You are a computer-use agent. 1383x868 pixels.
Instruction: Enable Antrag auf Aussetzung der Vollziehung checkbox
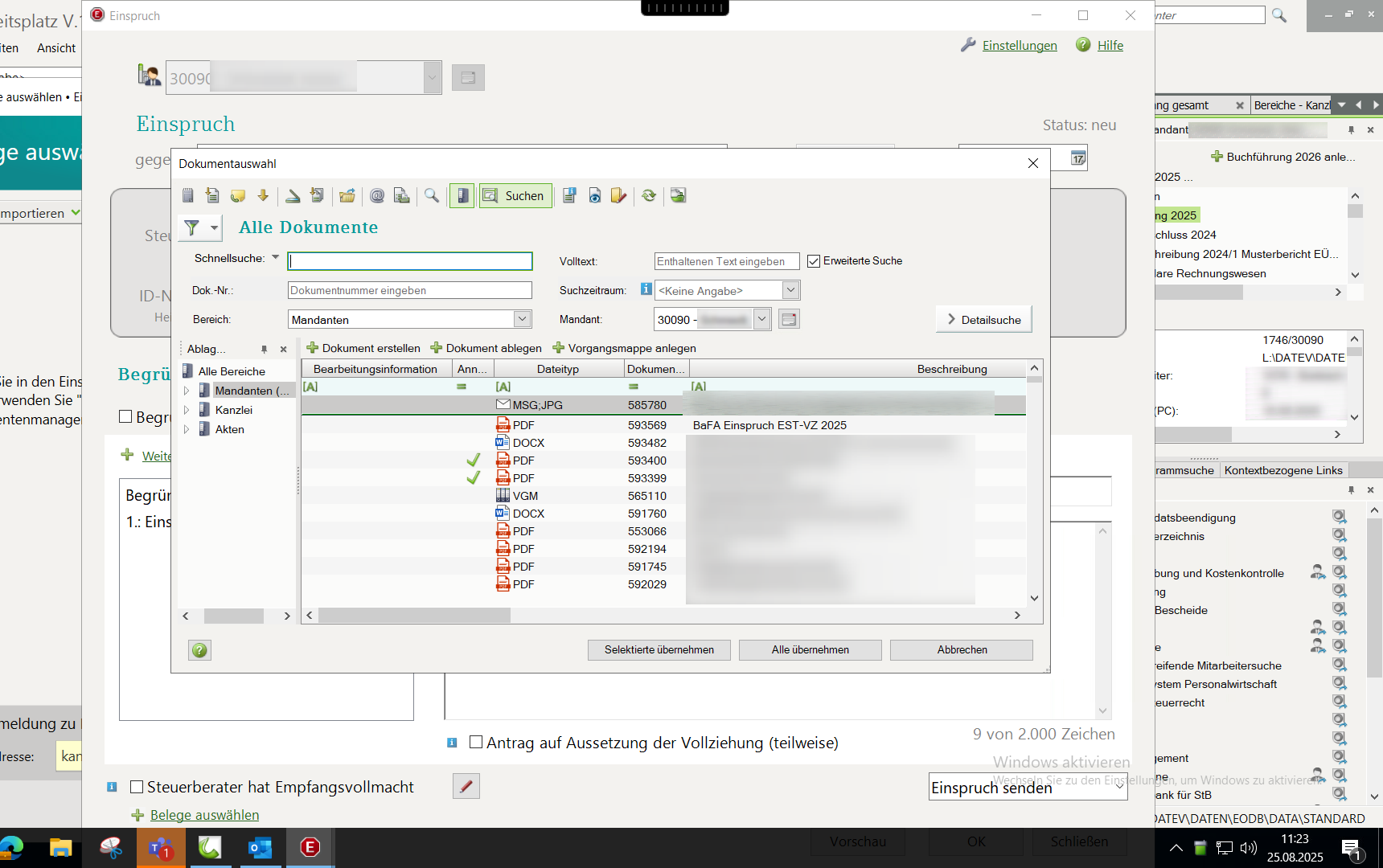tap(476, 742)
